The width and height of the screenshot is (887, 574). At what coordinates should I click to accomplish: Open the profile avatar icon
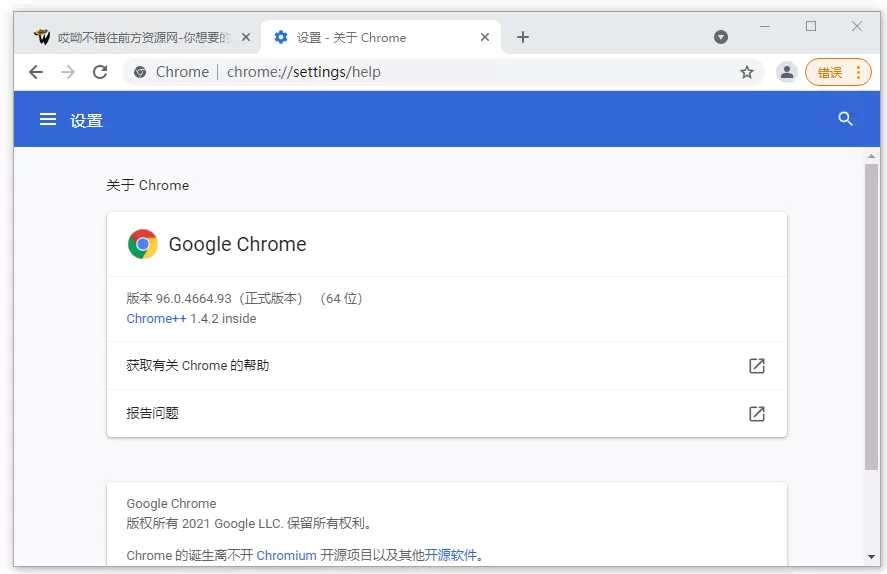coord(786,72)
